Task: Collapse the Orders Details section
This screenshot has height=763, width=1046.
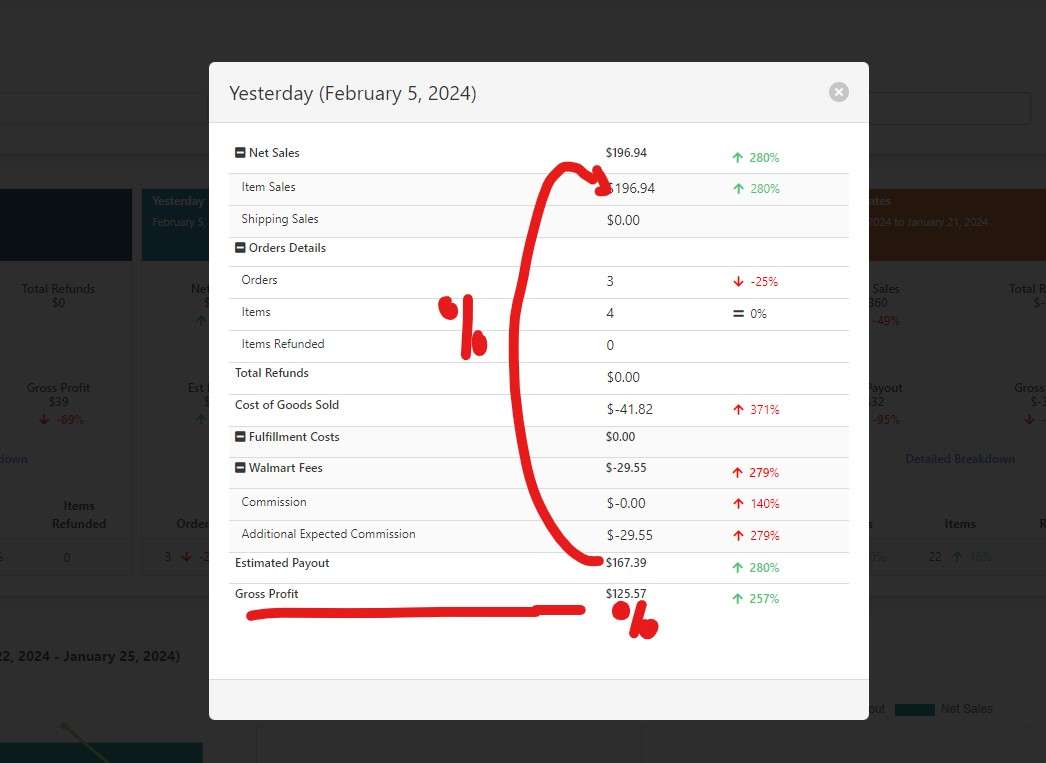Action: point(240,248)
